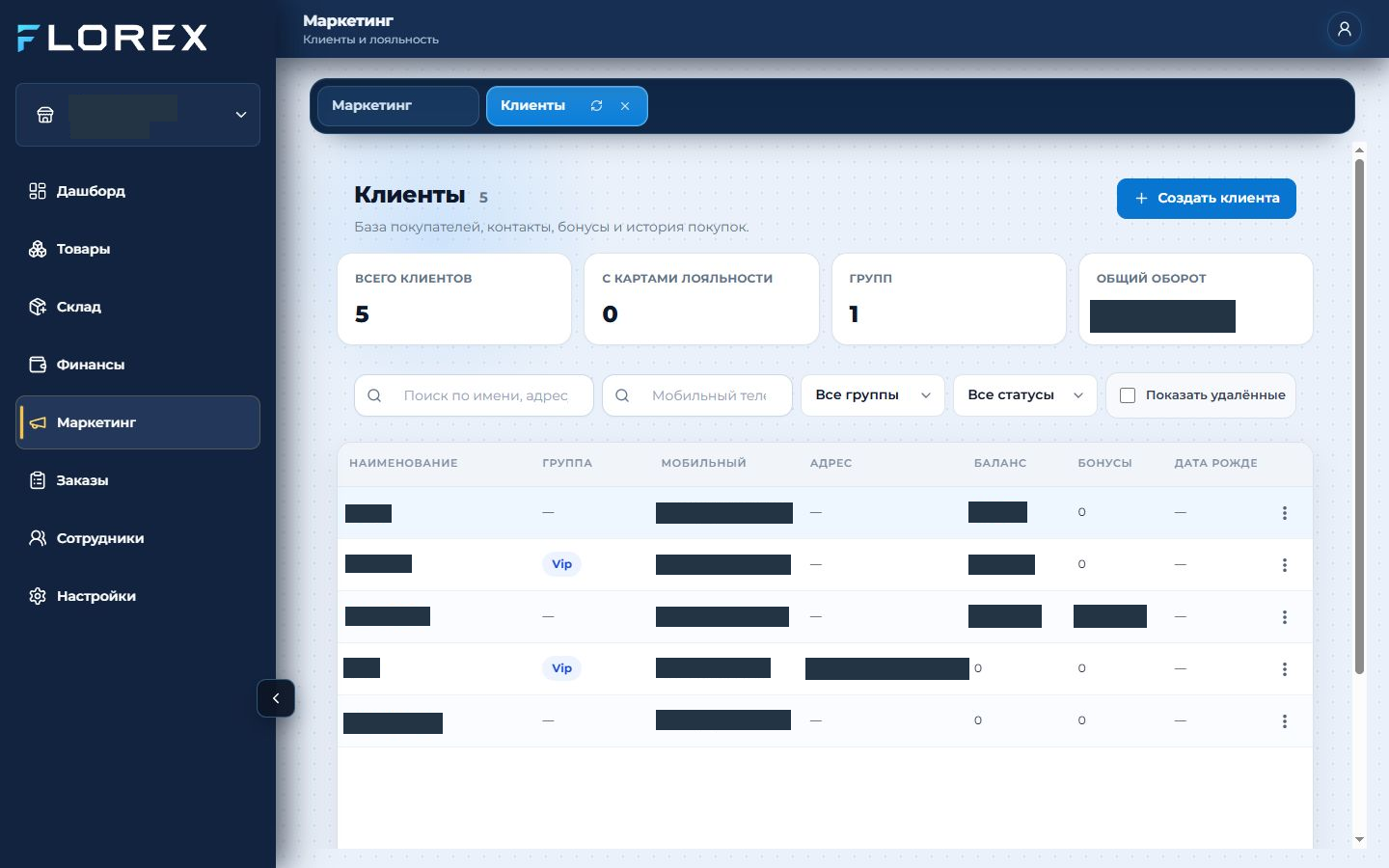
Task: Refresh the Клиенты tab
Action: click(596, 106)
